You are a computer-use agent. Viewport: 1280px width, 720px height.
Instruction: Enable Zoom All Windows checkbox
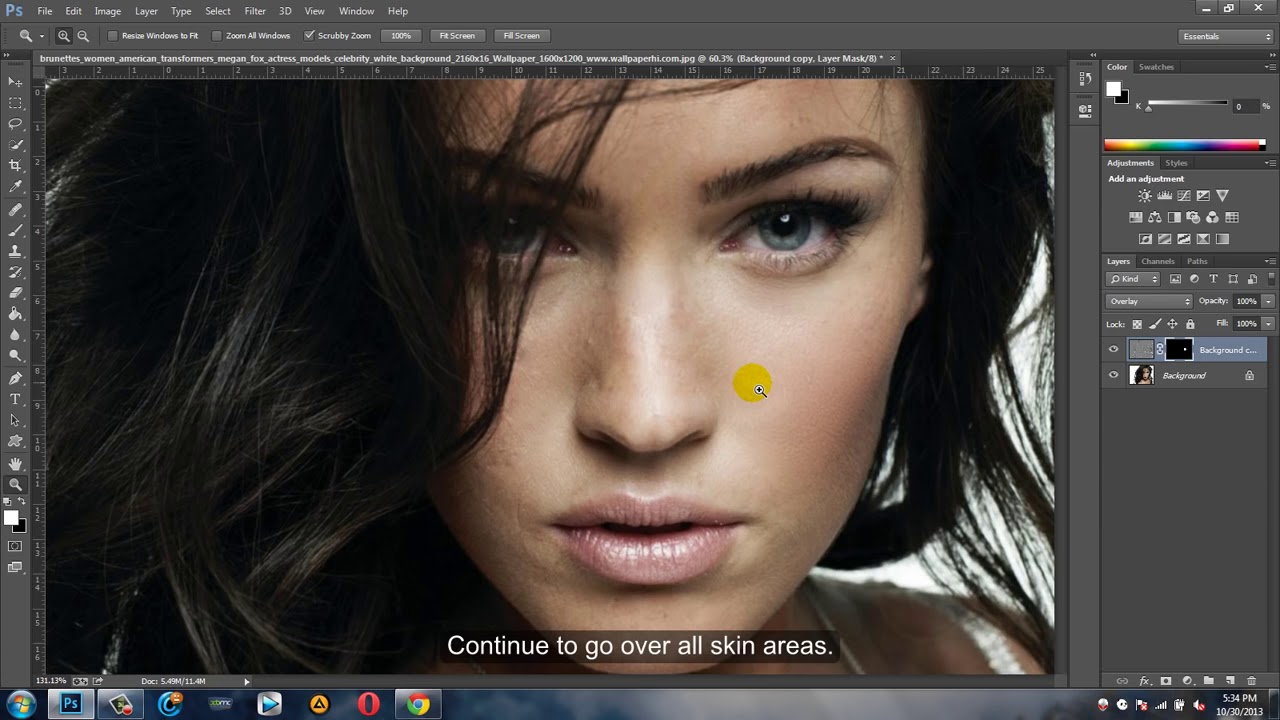217,36
